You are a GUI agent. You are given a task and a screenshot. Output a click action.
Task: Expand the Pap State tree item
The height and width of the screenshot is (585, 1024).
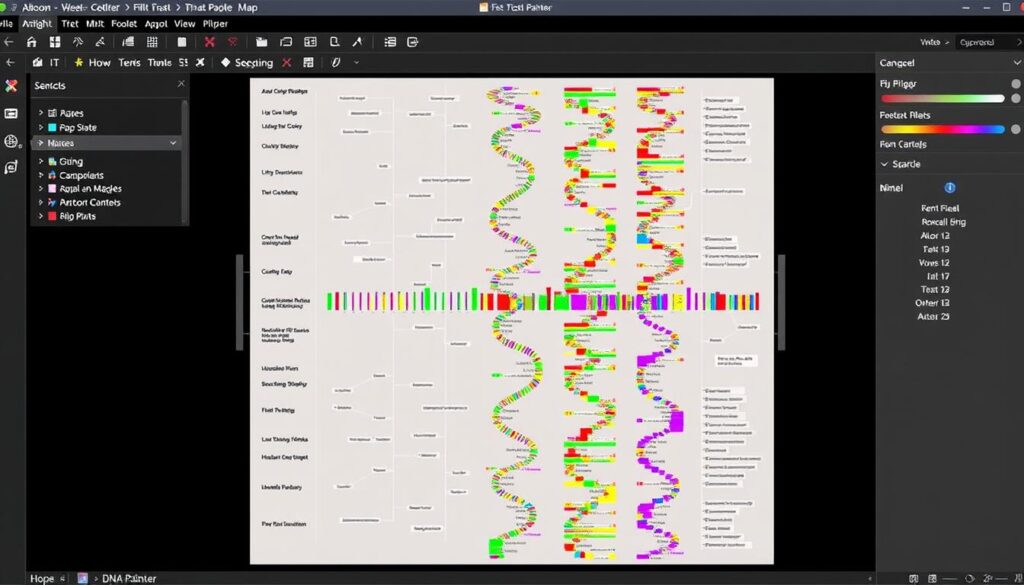click(x=41, y=128)
